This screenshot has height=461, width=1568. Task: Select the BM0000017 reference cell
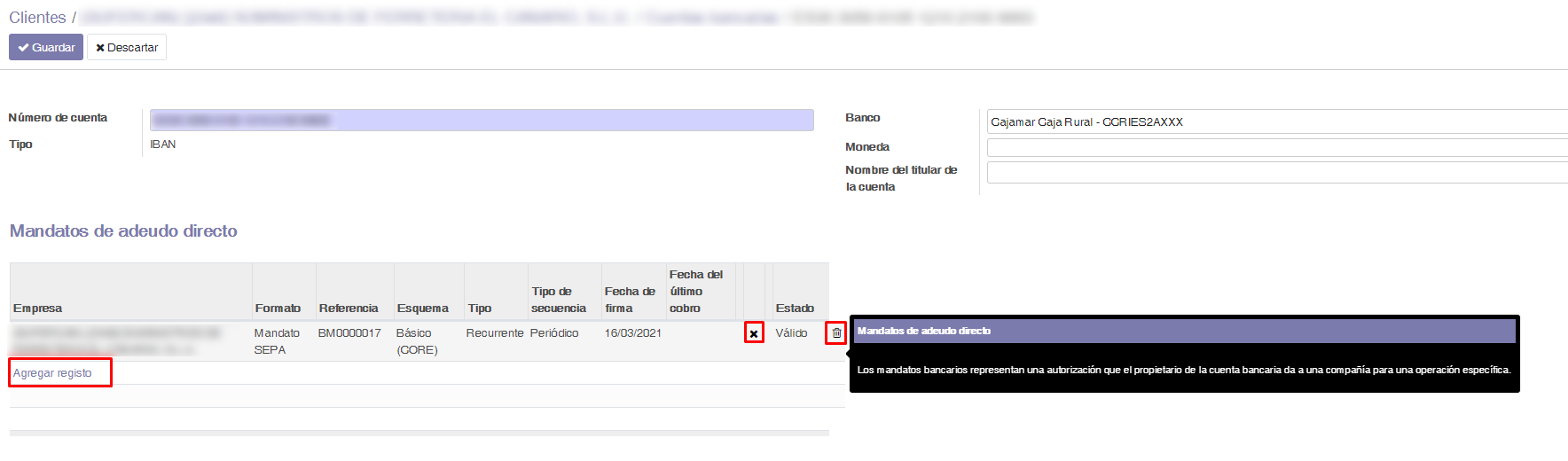click(x=349, y=333)
